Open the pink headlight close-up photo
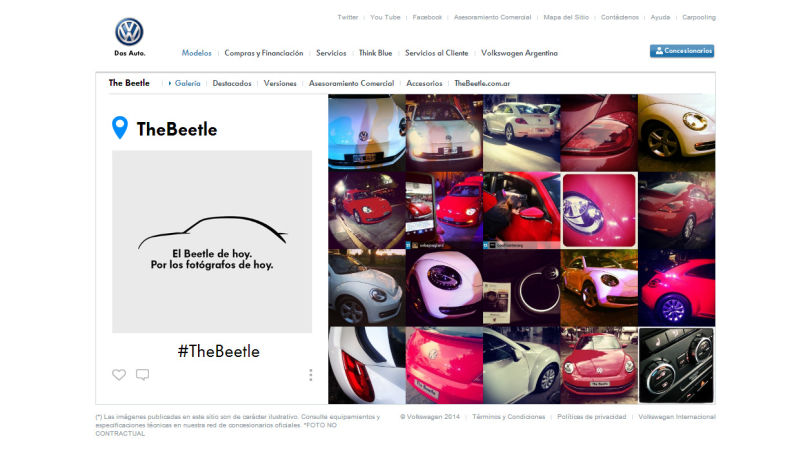This screenshot has width=812, height=457. (x=599, y=210)
